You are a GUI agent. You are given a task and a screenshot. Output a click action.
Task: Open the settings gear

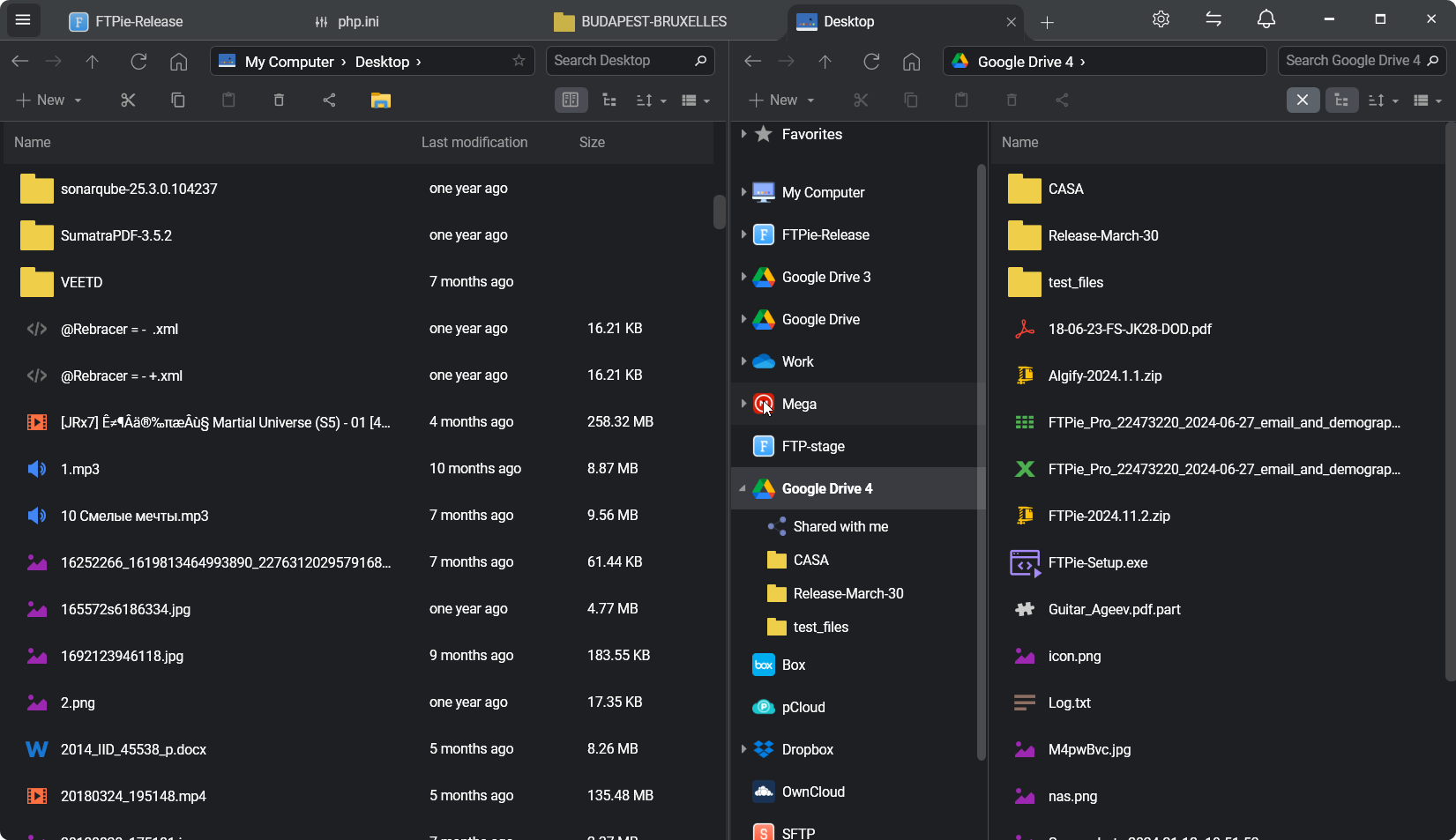1161,19
